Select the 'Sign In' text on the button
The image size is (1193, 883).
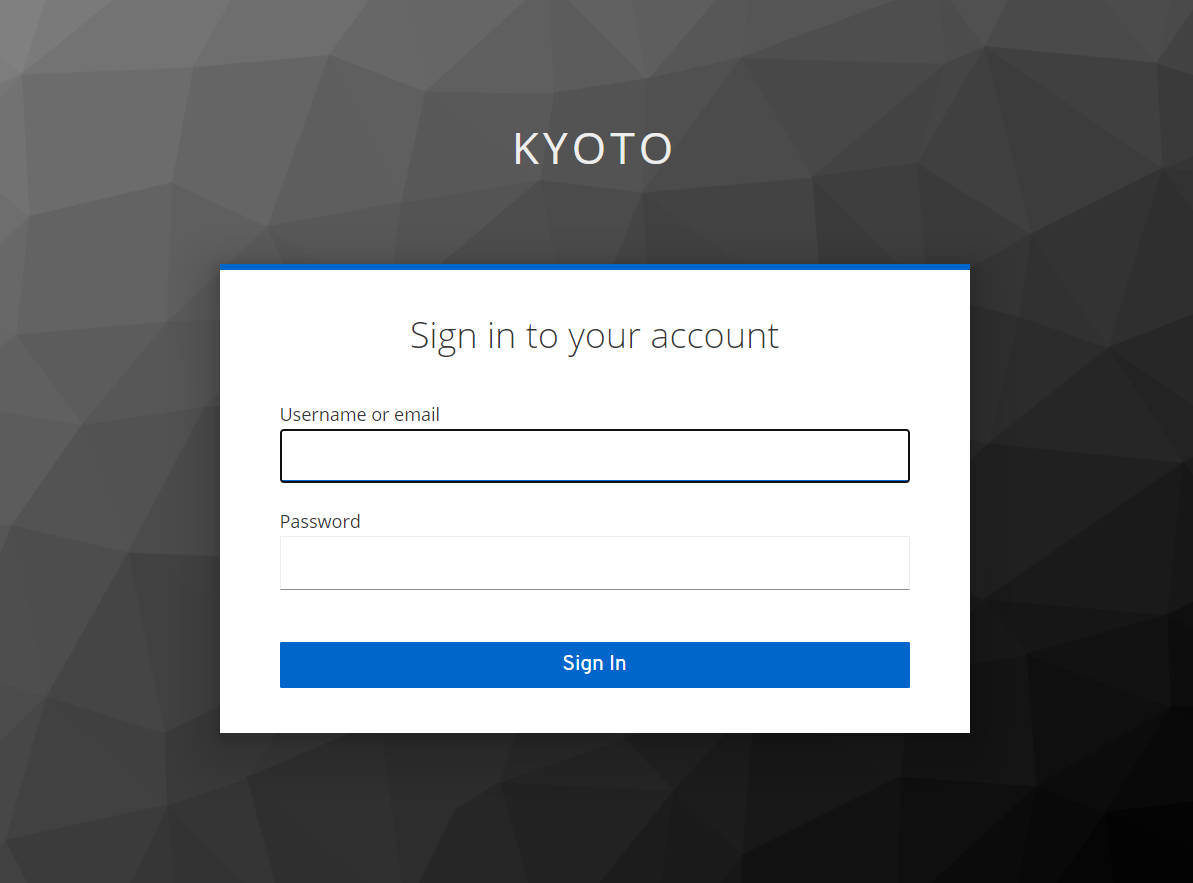[594, 663]
